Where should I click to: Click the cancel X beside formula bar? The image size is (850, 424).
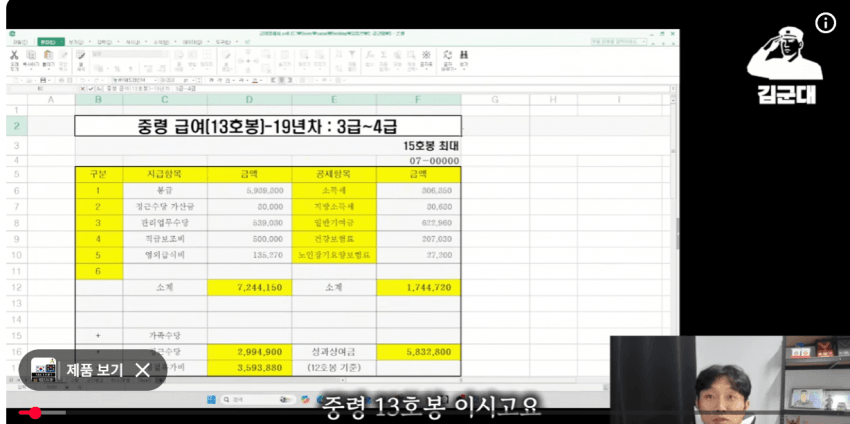83,88
